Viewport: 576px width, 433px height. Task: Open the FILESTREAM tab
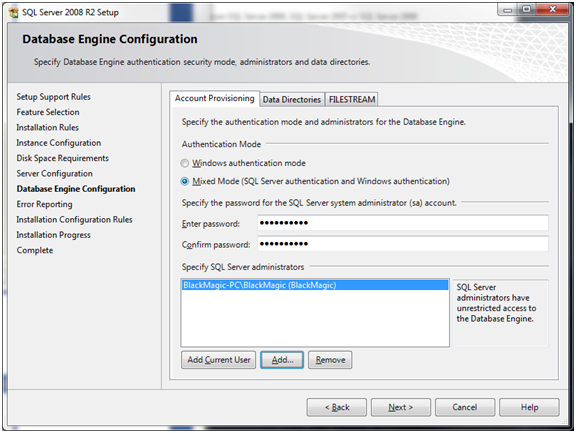(352, 100)
